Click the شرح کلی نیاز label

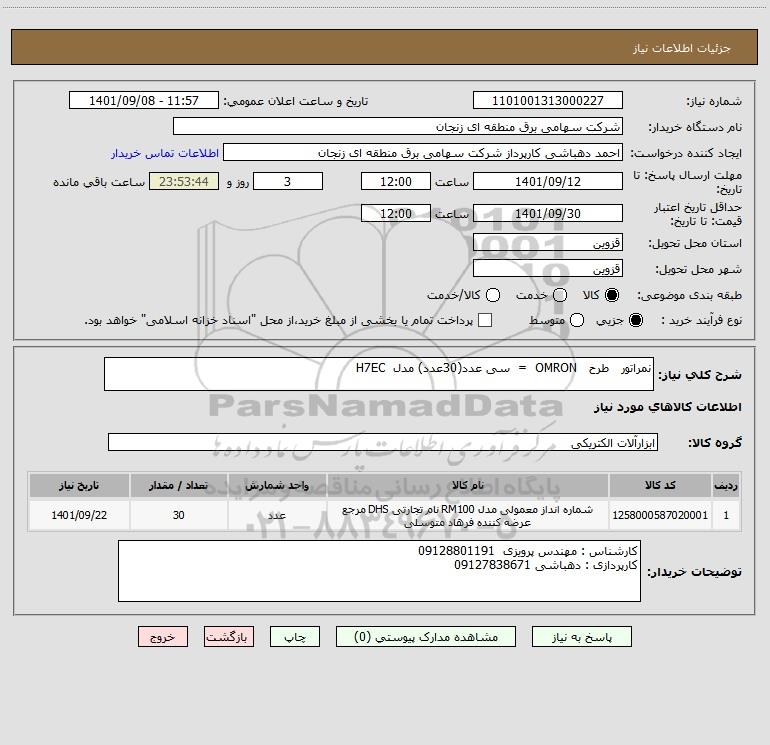(x=700, y=375)
